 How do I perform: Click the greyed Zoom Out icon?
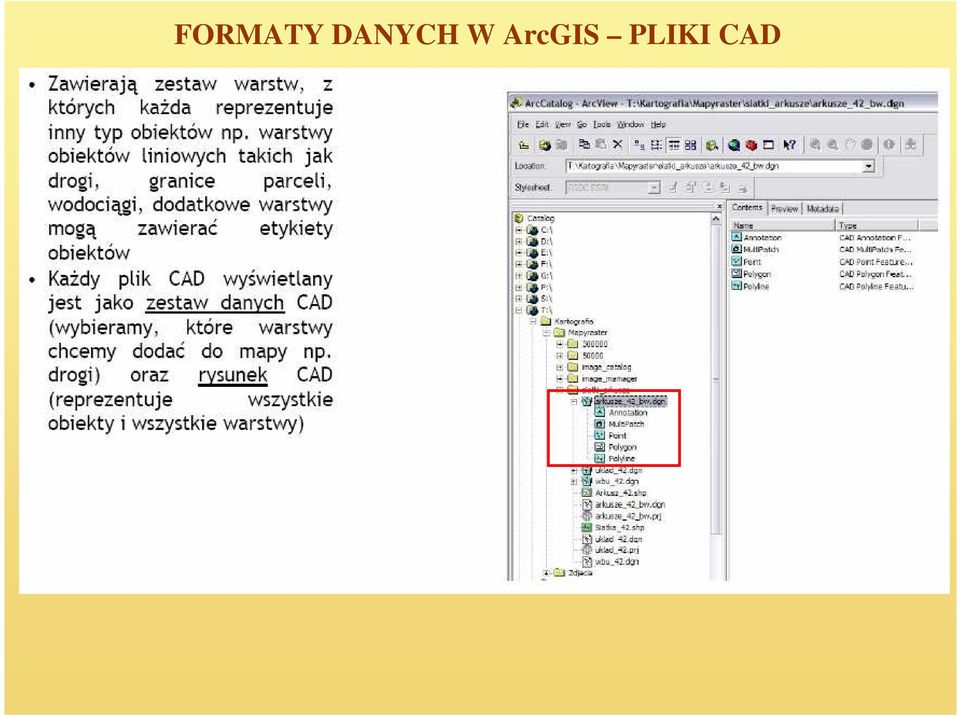tap(833, 145)
